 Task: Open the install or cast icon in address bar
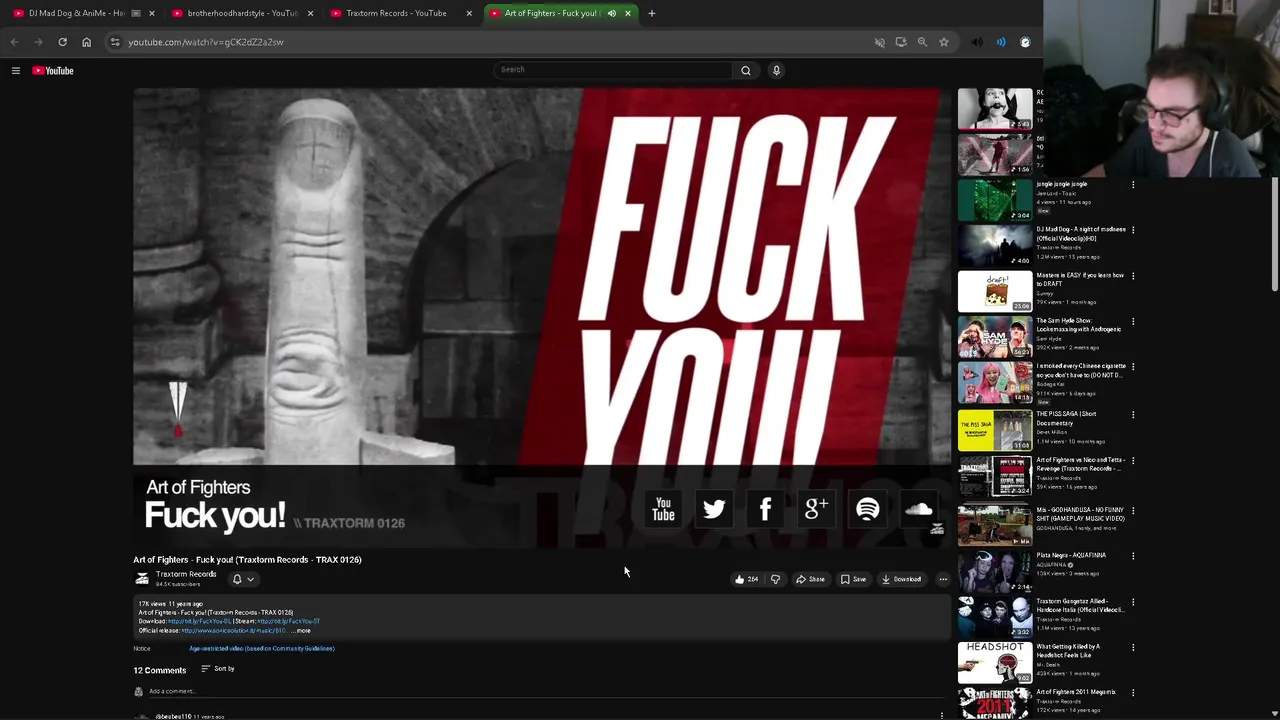click(x=901, y=42)
